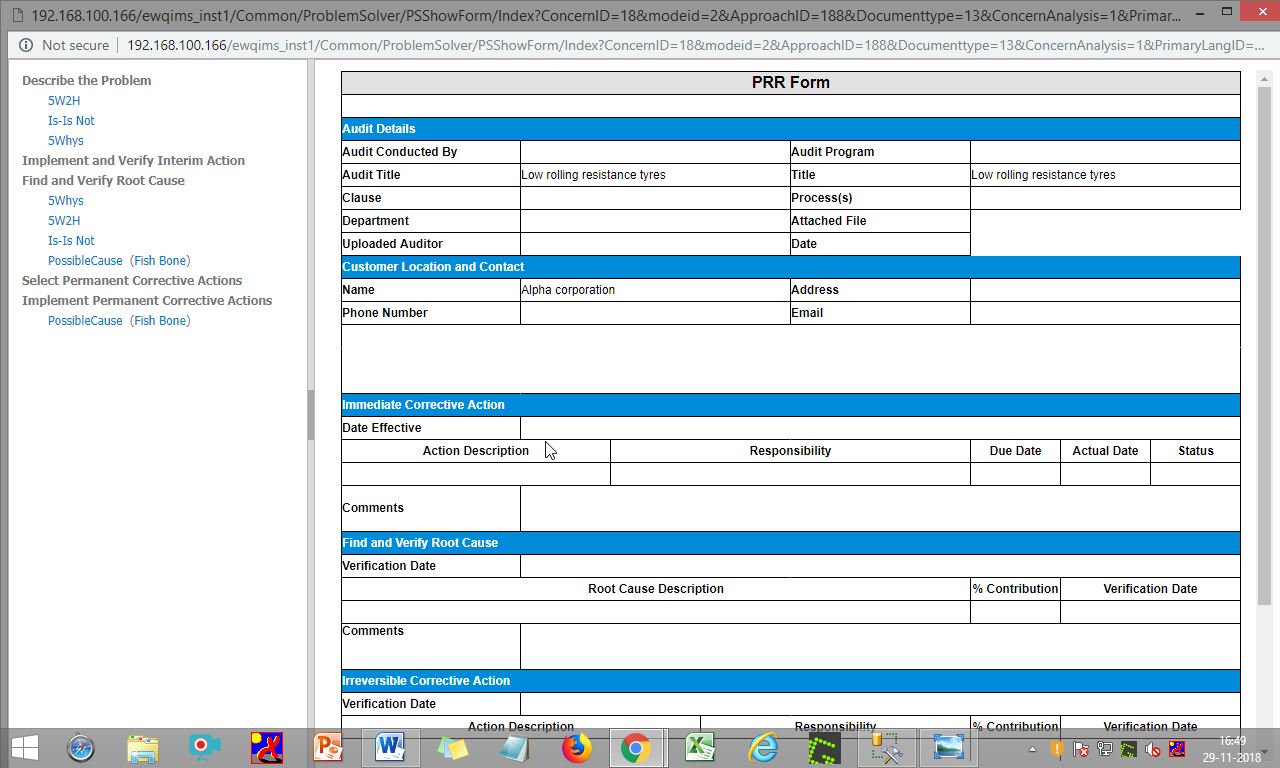Open 5W2H under Describe the Problem
The height and width of the screenshot is (768, 1280).
tap(64, 100)
